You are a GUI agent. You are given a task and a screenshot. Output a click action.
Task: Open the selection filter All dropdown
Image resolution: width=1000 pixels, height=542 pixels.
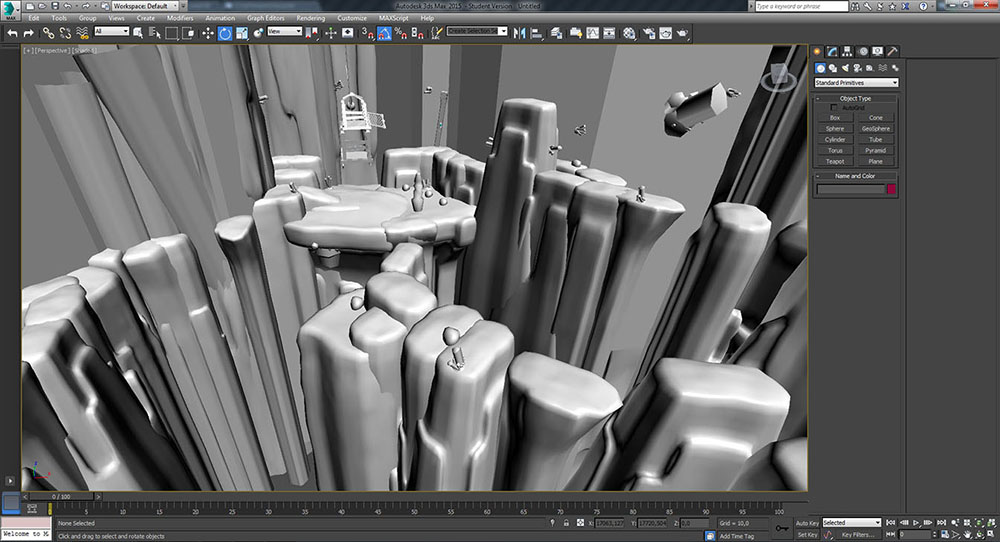(111, 32)
